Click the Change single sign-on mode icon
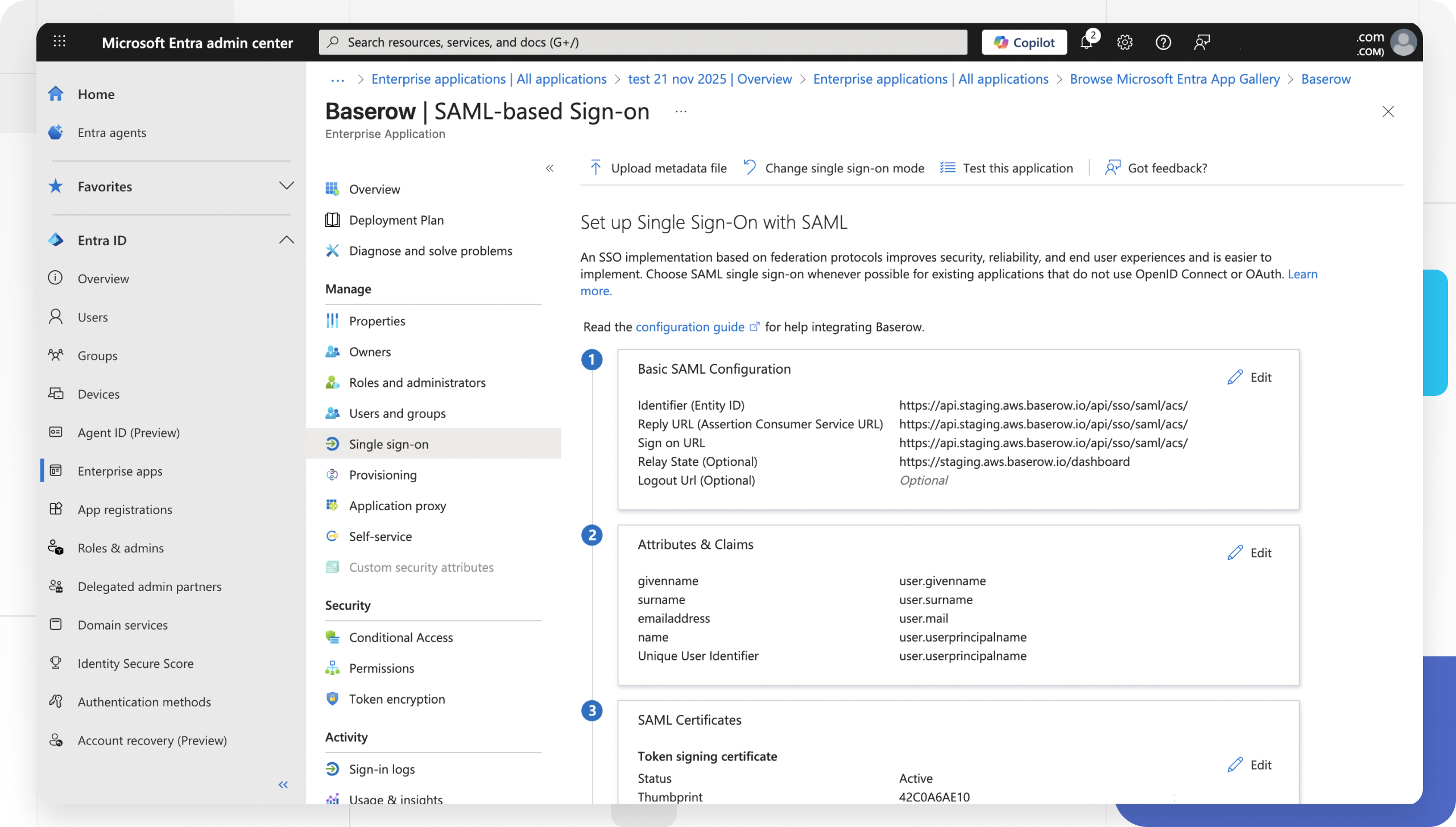Image resolution: width=1456 pixels, height=827 pixels. click(x=749, y=167)
